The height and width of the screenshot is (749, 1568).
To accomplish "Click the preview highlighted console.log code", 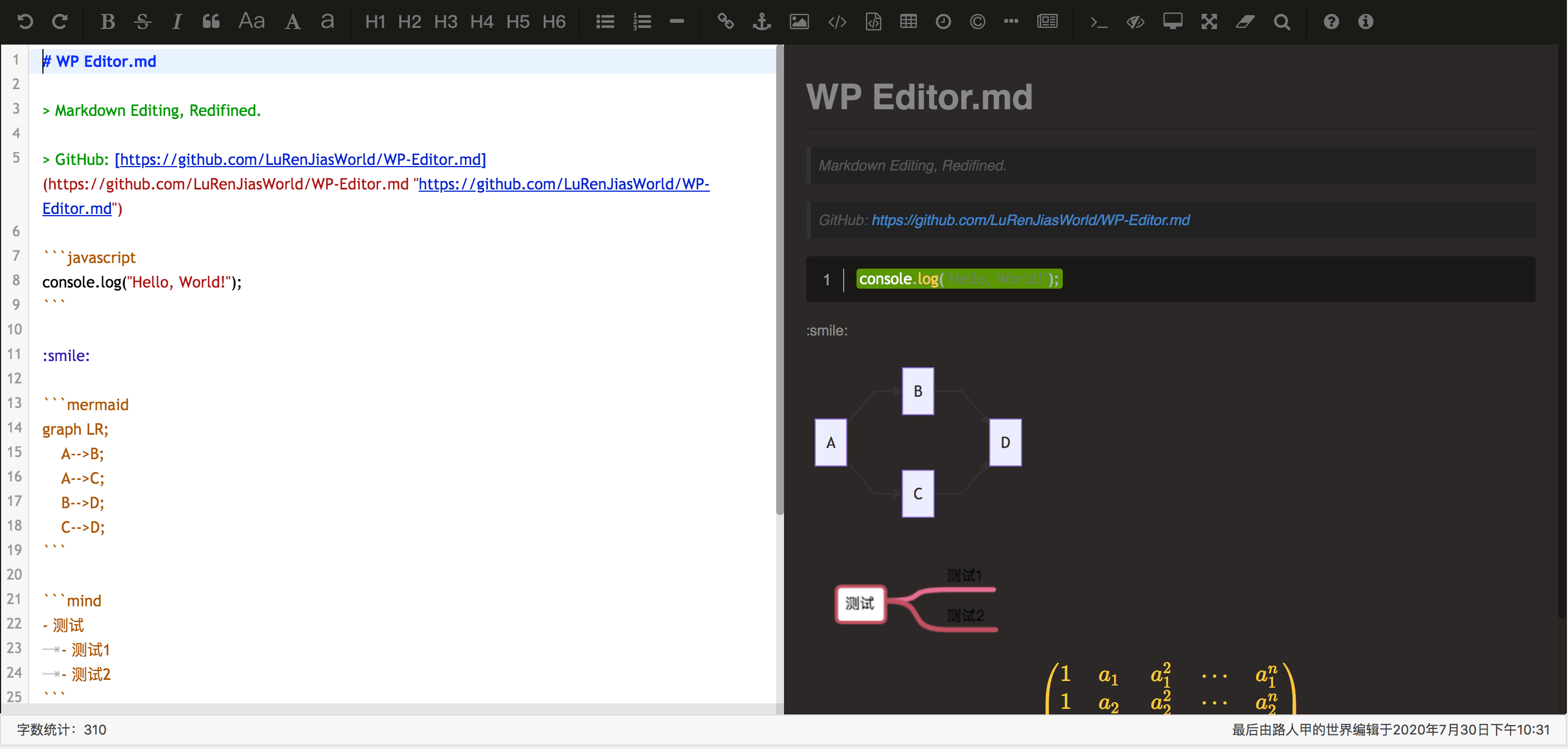I will click(x=959, y=279).
